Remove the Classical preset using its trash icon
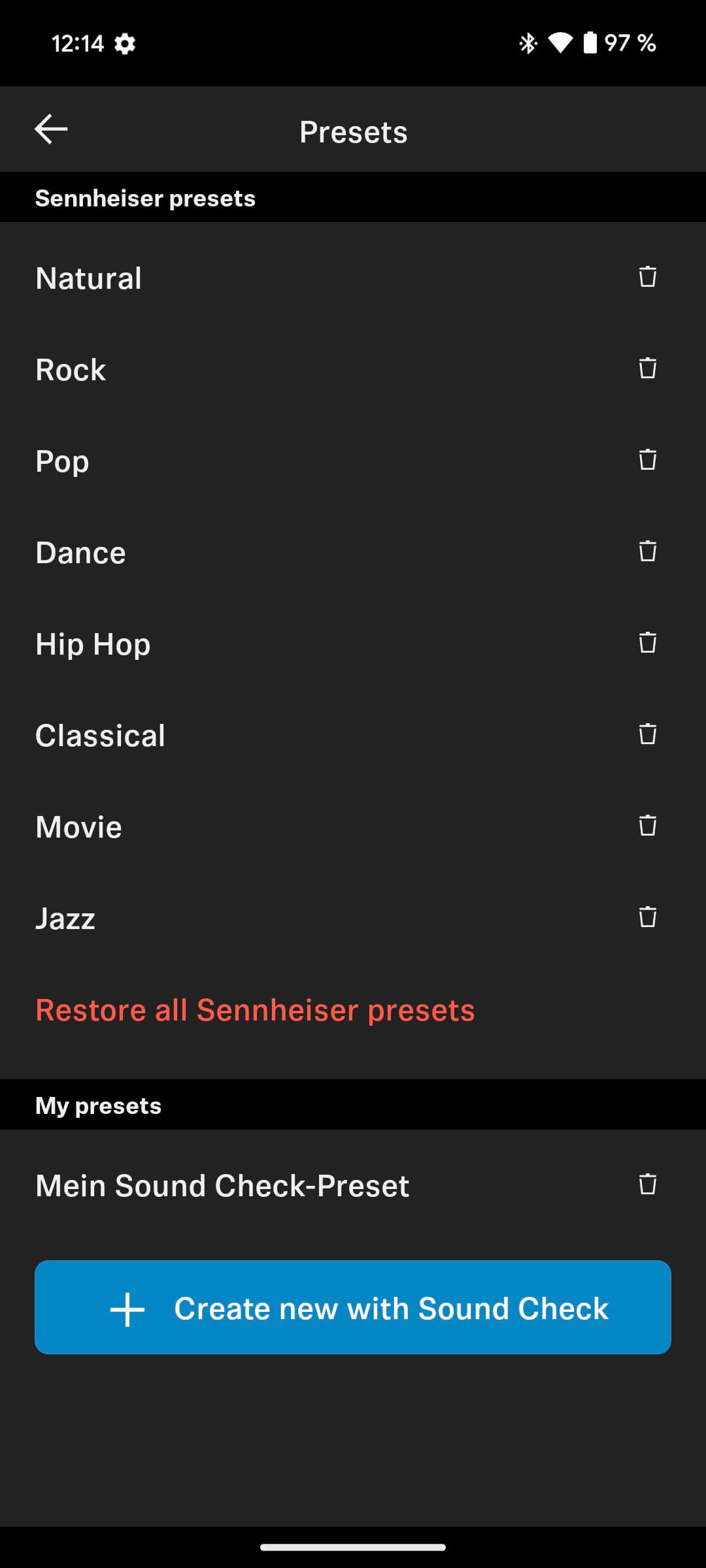706x1568 pixels. tap(647, 734)
